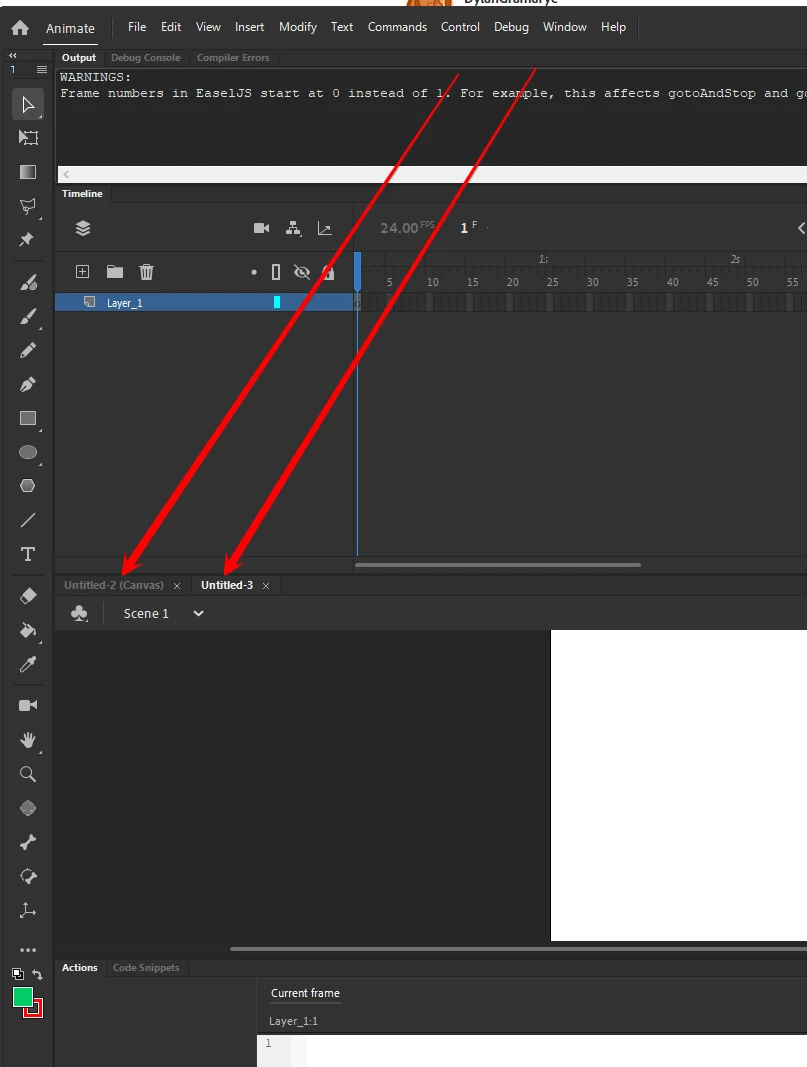Viewport: 807px width, 1067px height.
Task: Click the Add Camera icon in Timeline
Action: point(261,228)
